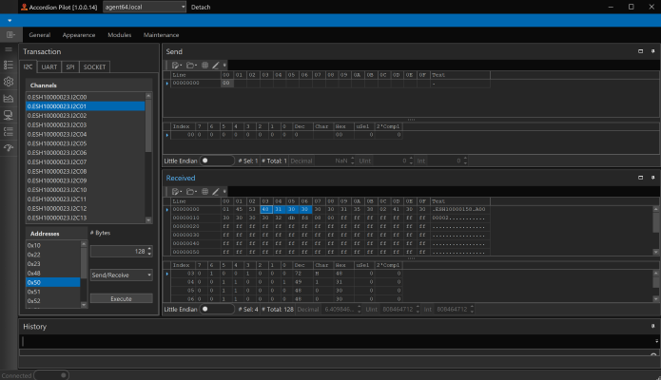Maximize the Received panel
This screenshot has width=661, height=380.
pyautogui.click(x=640, y=178)
